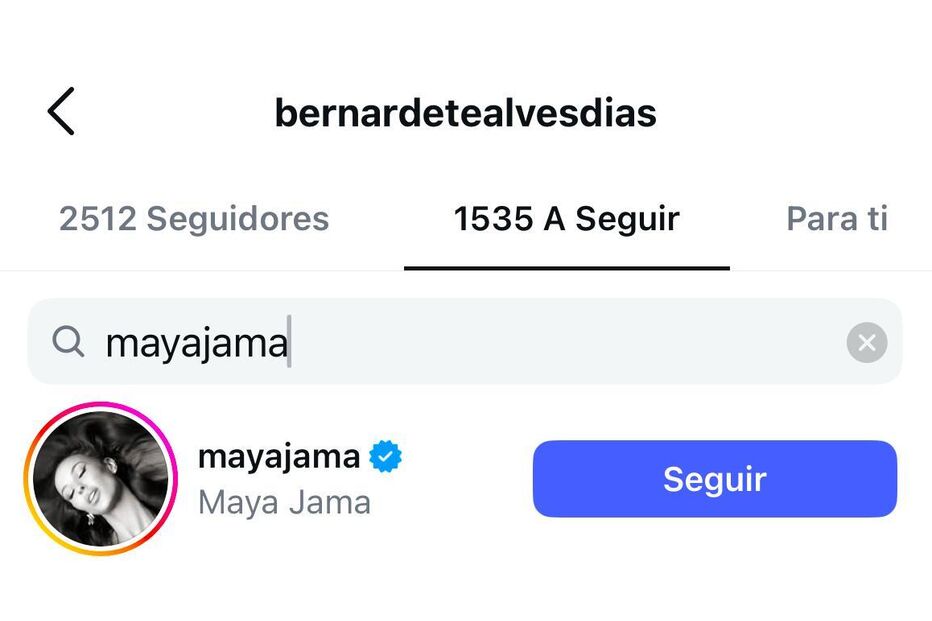Open mayajama's profile from the result
The image size is (932, 621).
(x=280, y=455)
